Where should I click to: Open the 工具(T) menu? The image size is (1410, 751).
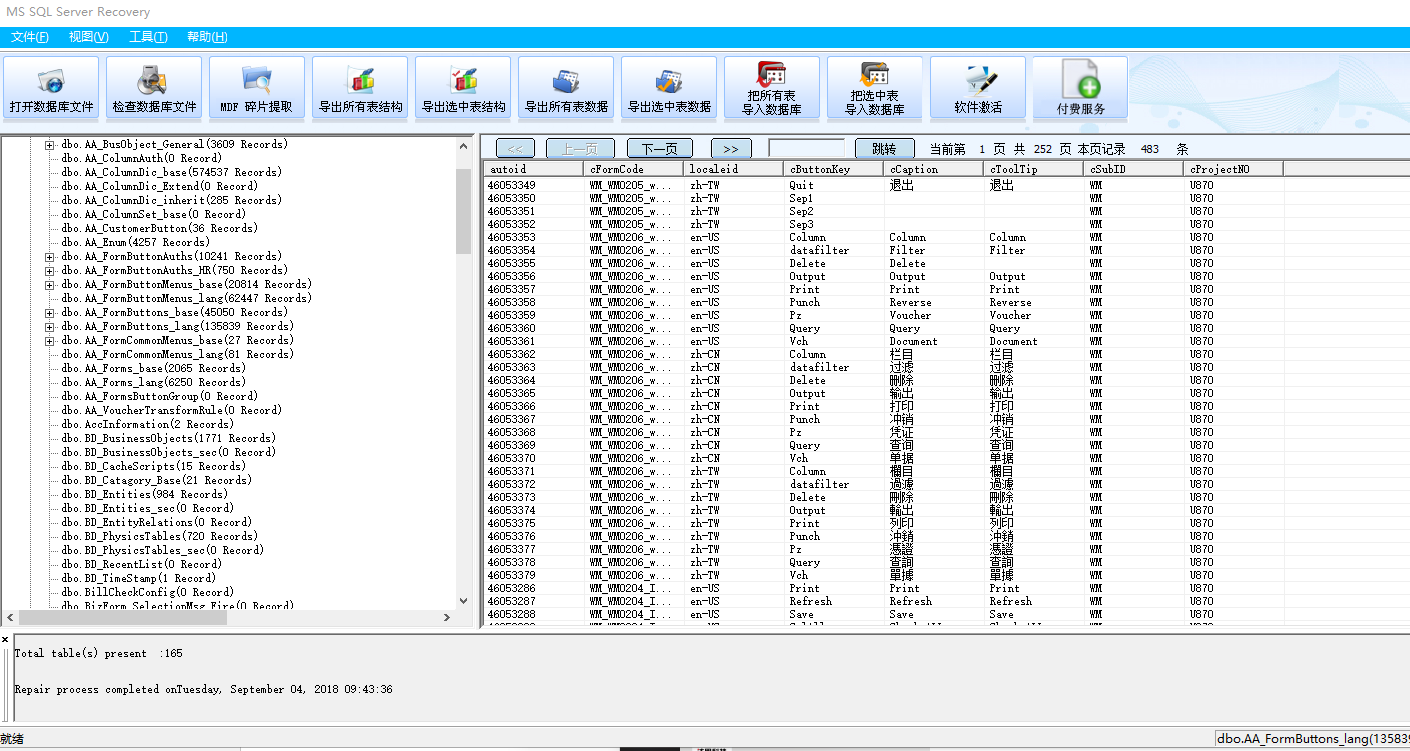(x=148, y=37)
